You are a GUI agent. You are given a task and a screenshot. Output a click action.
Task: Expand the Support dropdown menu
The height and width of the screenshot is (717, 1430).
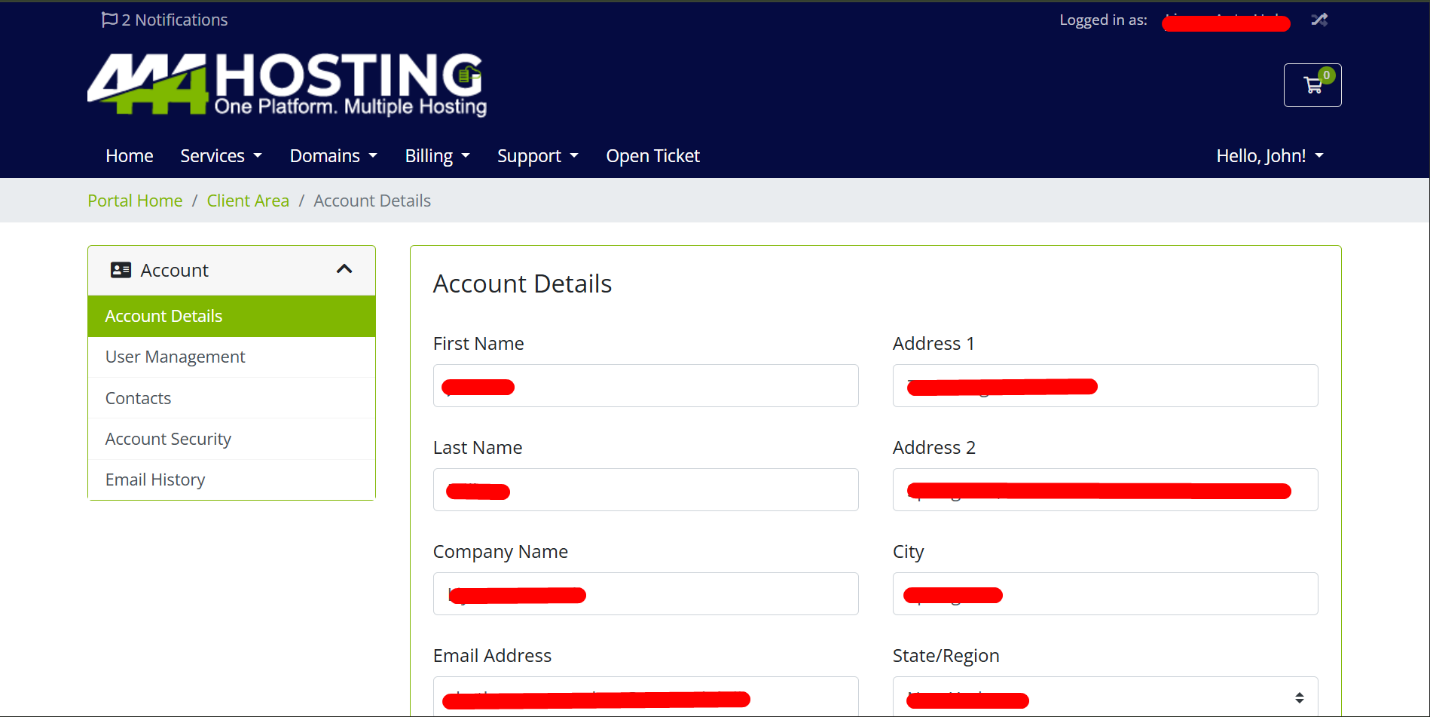pyautogui.click(x=537, y=156)
